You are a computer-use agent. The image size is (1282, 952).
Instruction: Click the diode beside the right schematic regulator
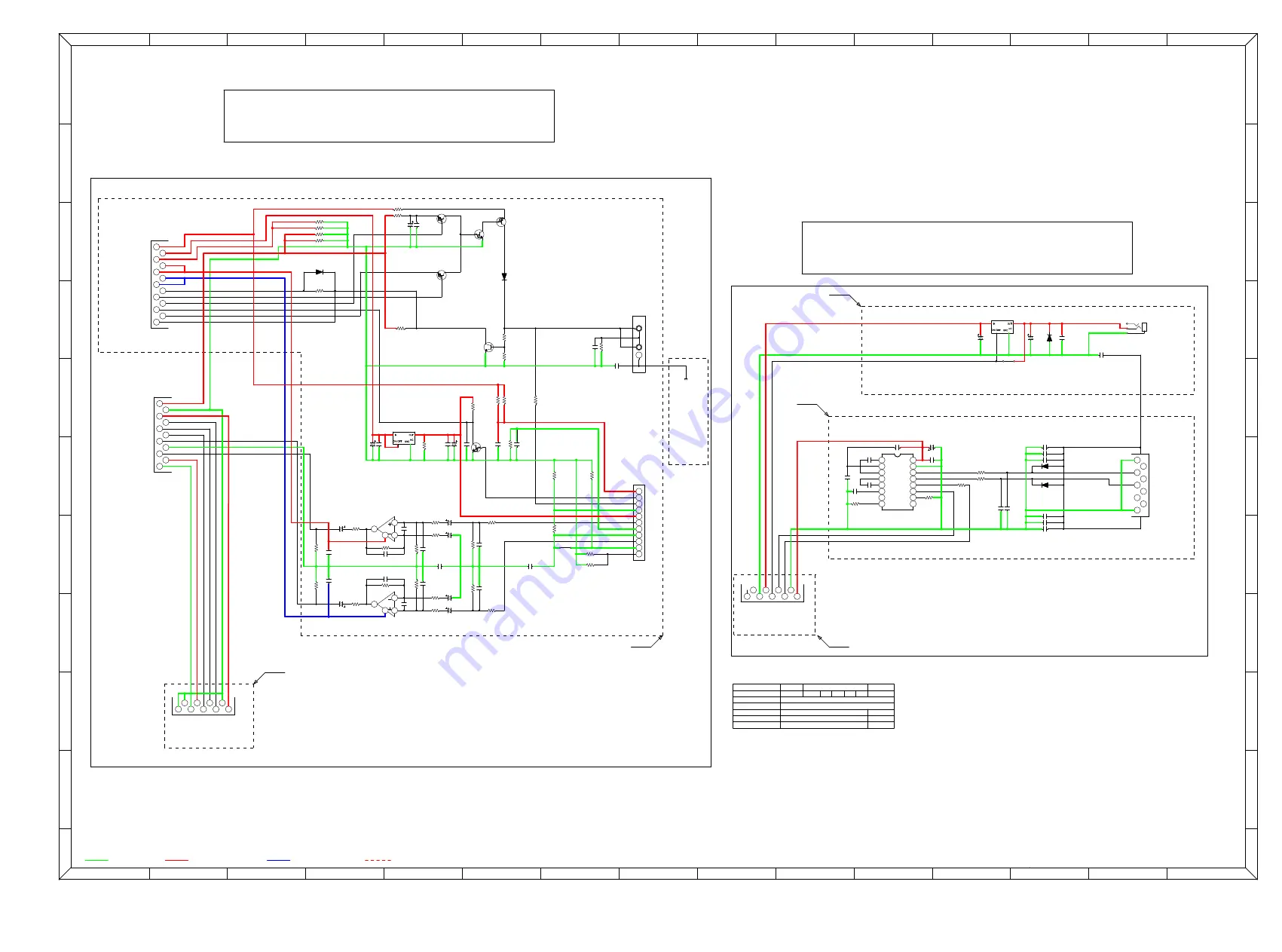(1049, 338)
